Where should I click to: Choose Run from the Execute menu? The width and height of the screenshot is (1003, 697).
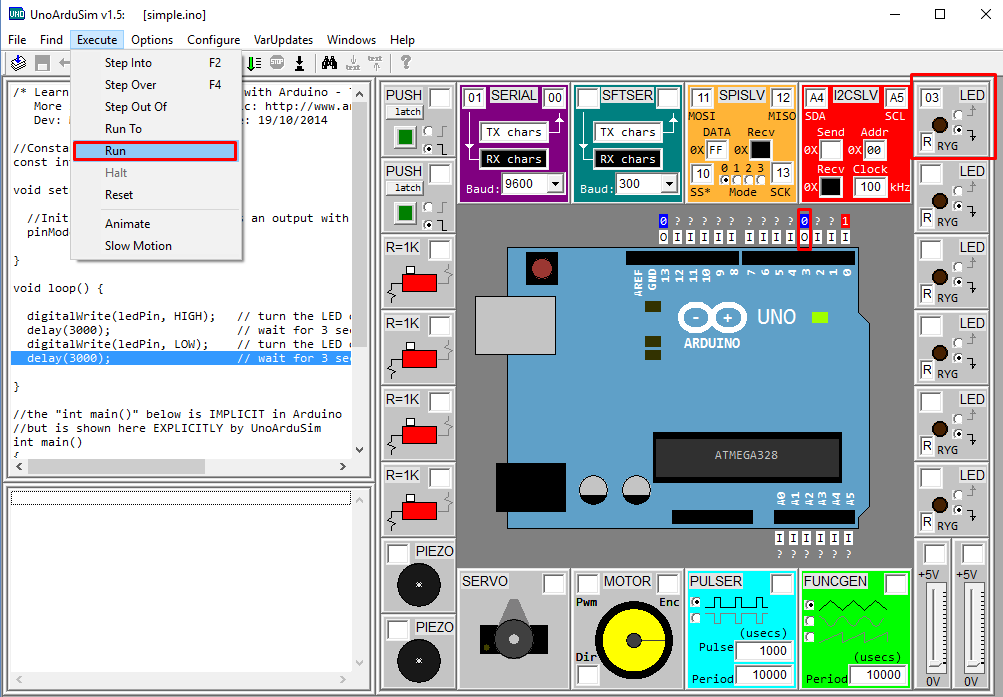tap(155, 151)
